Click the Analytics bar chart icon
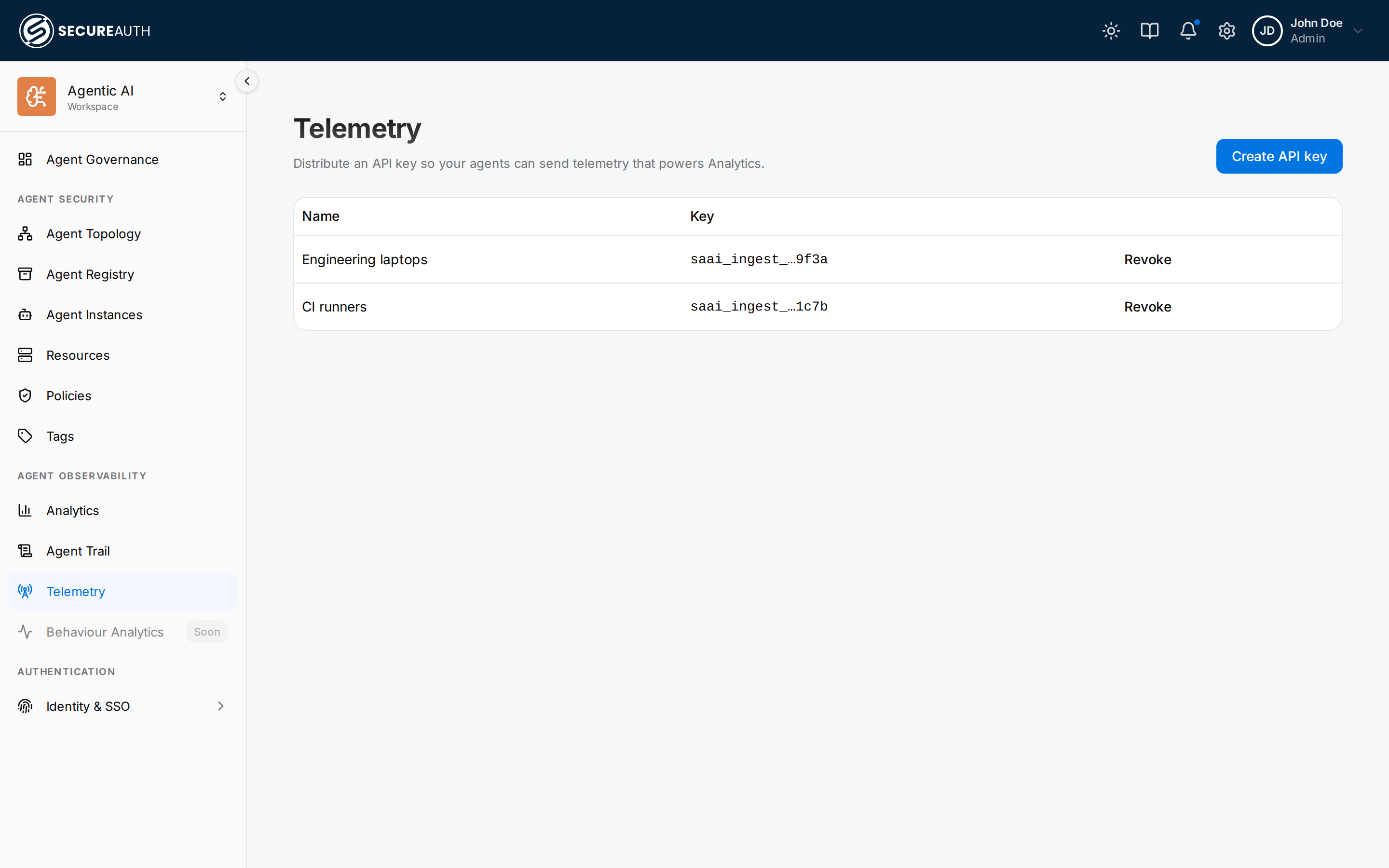This screenshot has height=868, width=1389. (x=25, y=510)
